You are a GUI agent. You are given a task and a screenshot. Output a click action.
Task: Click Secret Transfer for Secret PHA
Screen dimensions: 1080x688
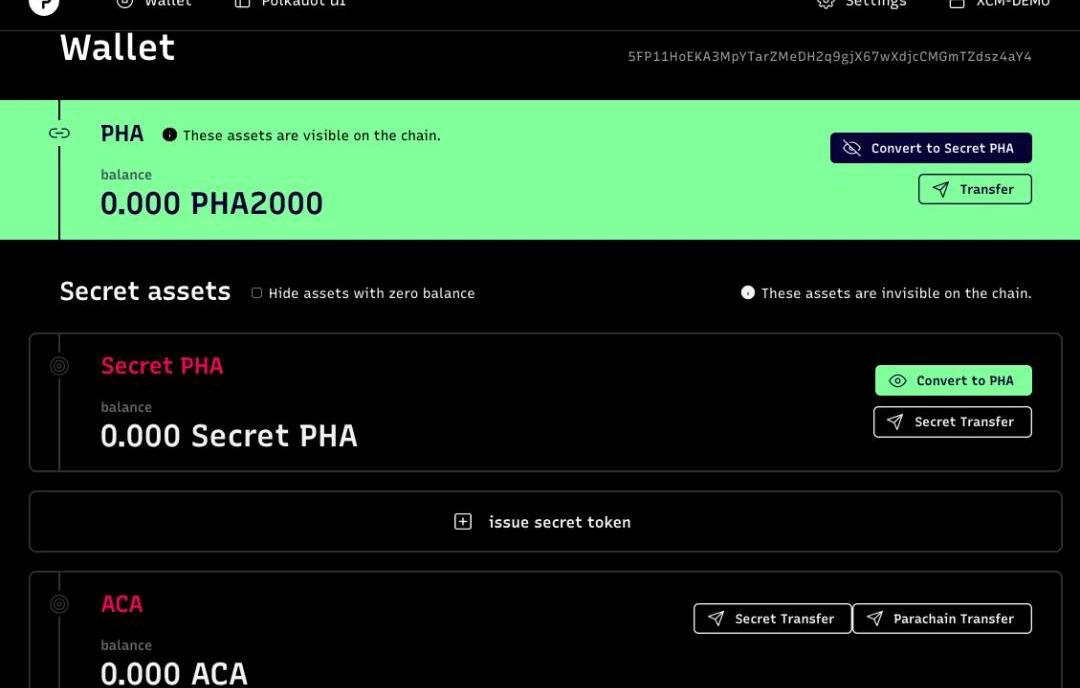(x=952, y=422)
